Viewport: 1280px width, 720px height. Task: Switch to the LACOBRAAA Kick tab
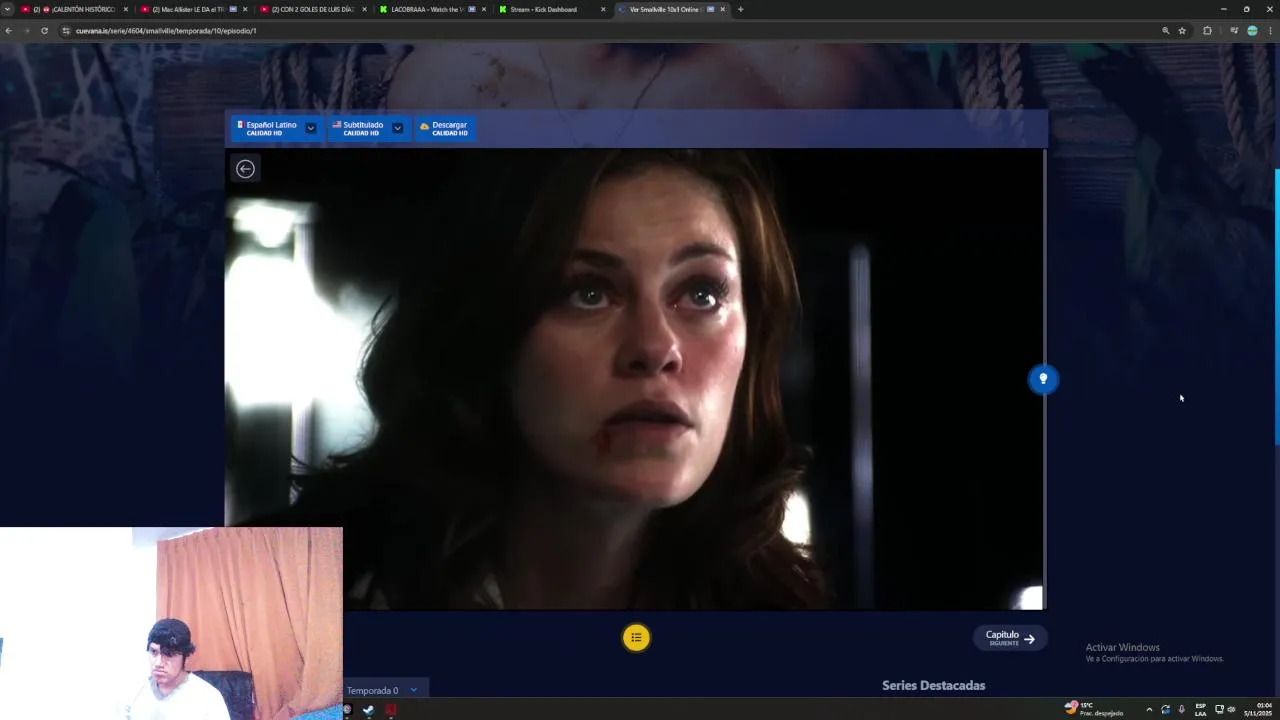(432, 9)
